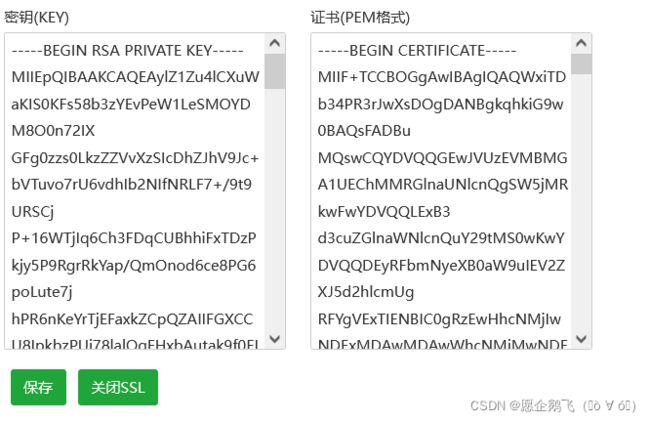Click the 0BAQsFADBu line in certificate box

coord(364,131)
